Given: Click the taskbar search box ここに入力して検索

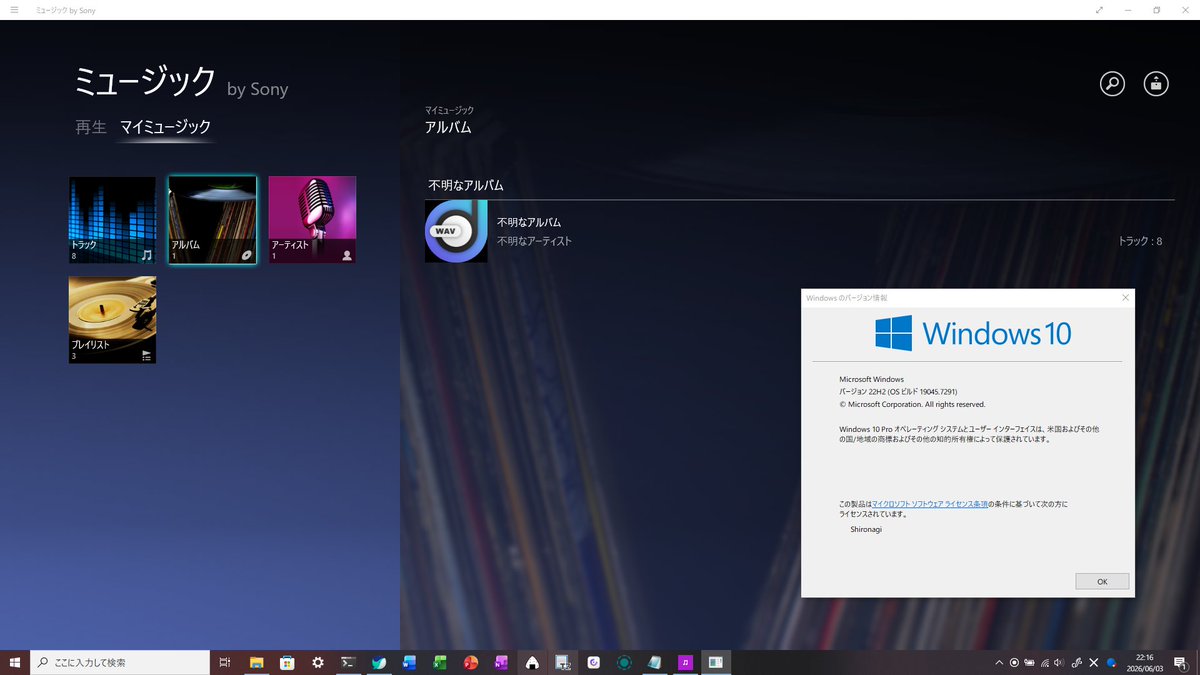Looking at the screenshot, I should click(120, 662).
